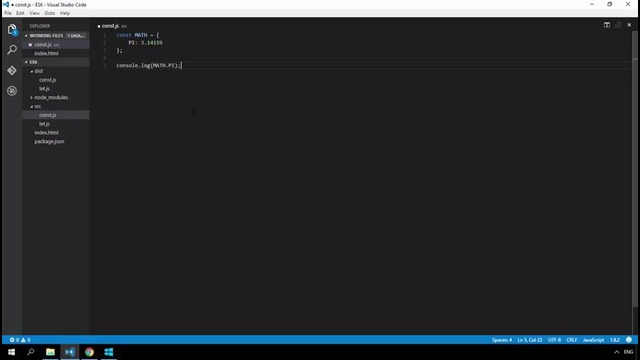This screenshot has height=360, width=640.
Task: Open Windows Start menu
Action: [11, 352]
